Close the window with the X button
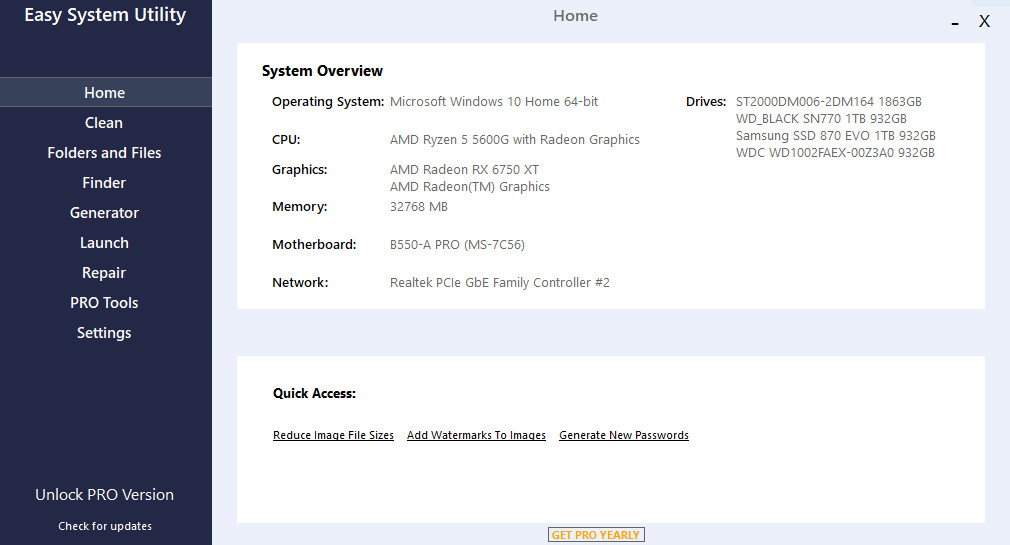Viewport: 1010px width, 545px height. coord(984,21)
